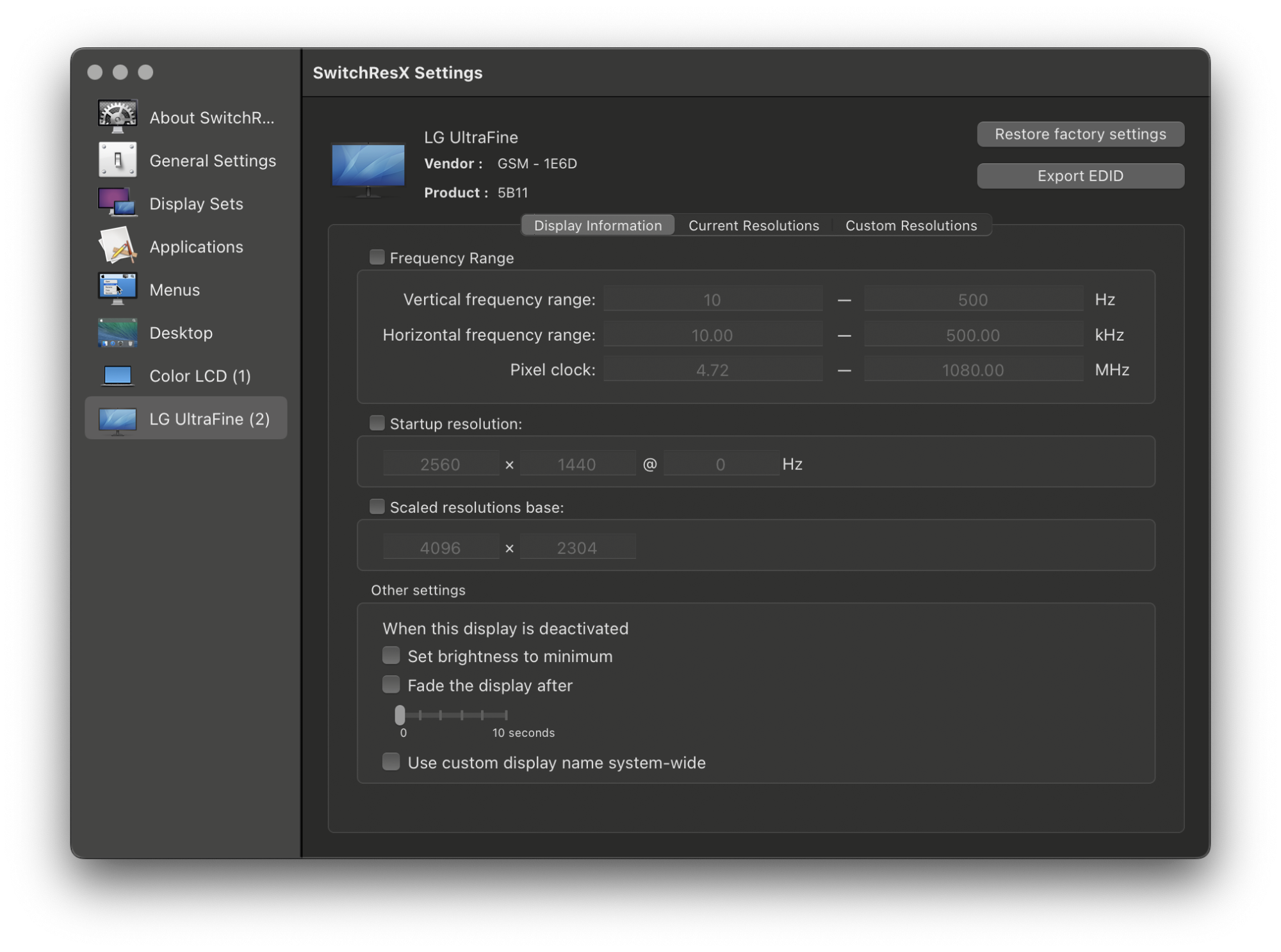Viewport: 1281px width, 952px height.
Task: Click the product value 5B11
Action: click(512, 193)
